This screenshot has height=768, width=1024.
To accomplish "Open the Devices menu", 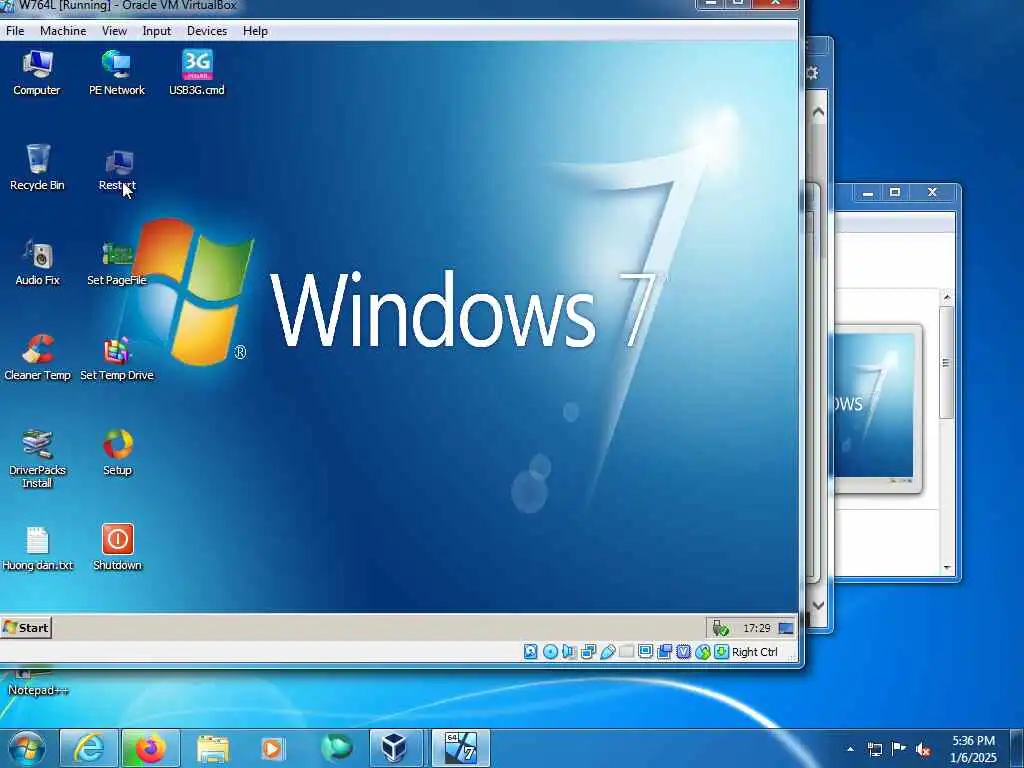I will pyautogui.click(x=207, y=31).
